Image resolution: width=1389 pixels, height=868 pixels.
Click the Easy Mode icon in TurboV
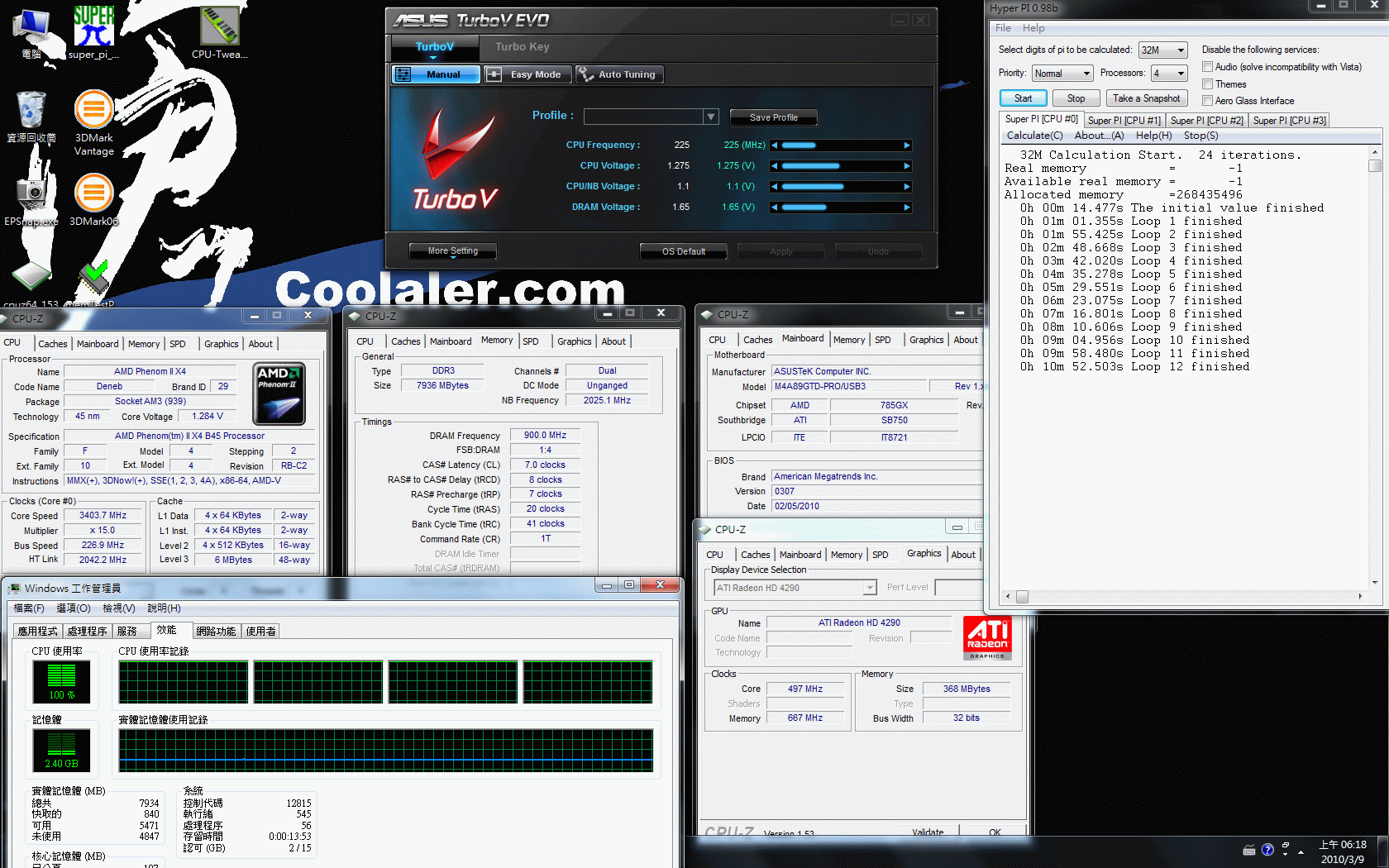pyautogui.click(x=494, y=74)
